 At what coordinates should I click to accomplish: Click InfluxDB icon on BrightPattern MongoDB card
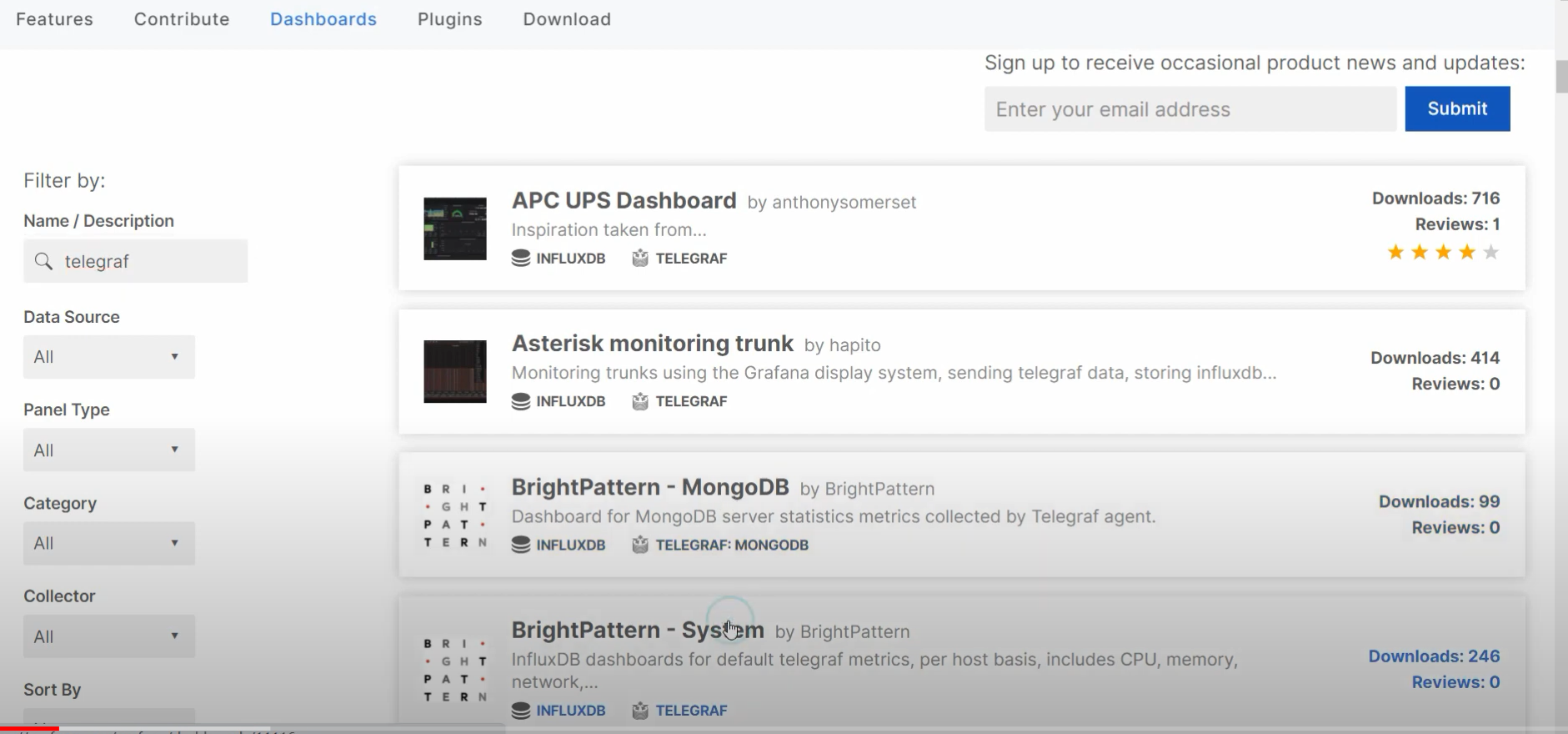(521, 545)
